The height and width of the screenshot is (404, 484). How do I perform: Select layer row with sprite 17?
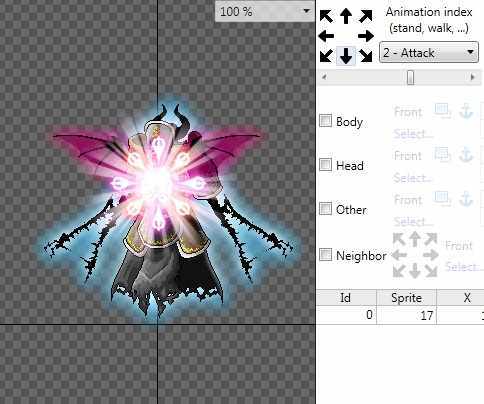(400, 315)
